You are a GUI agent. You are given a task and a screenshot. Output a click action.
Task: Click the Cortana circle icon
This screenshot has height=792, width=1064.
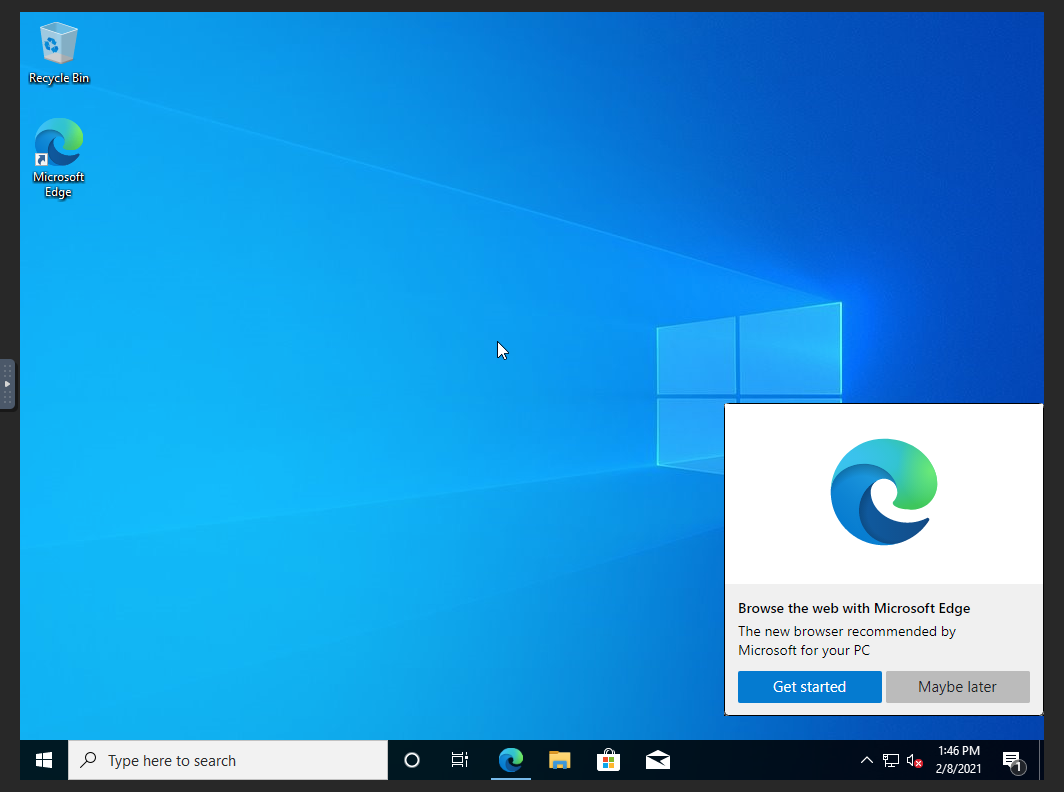411,760
